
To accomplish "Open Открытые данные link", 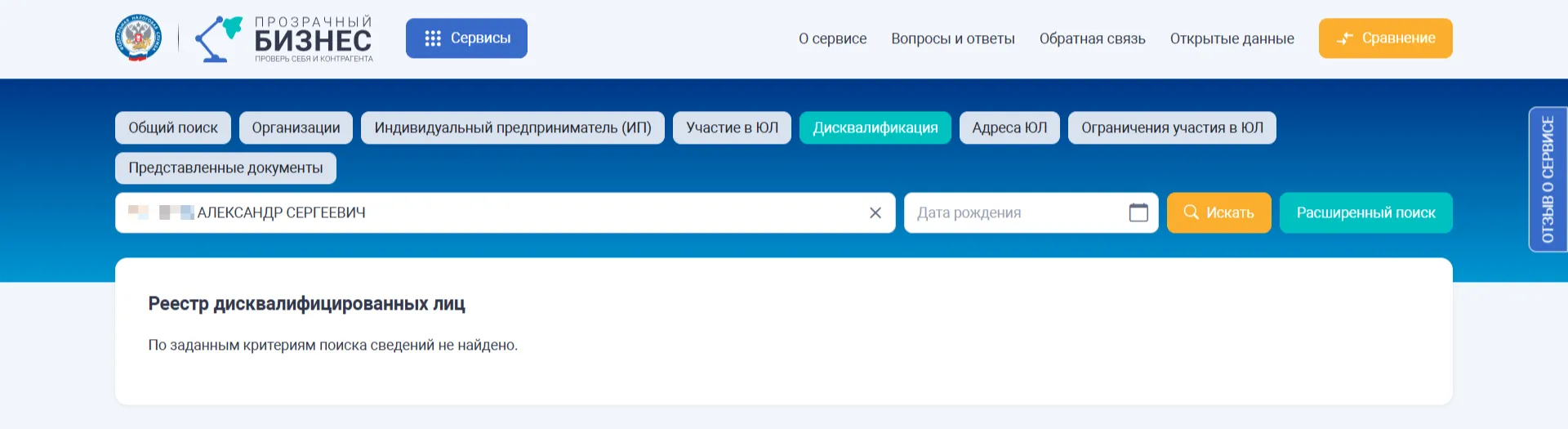I will coord(1232,38).
